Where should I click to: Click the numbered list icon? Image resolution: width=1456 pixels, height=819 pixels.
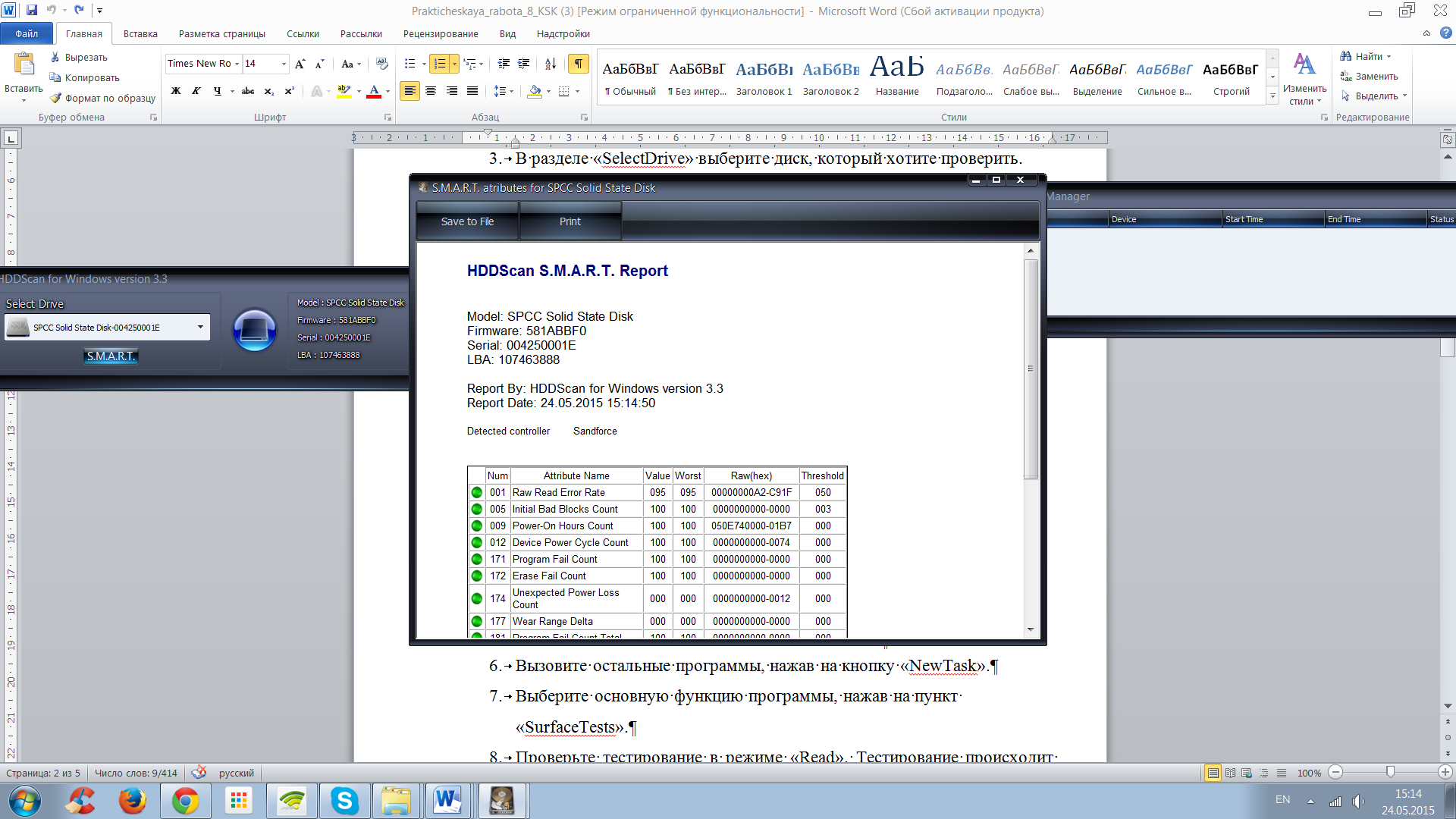pyautogui.click(x=440, y=64)
